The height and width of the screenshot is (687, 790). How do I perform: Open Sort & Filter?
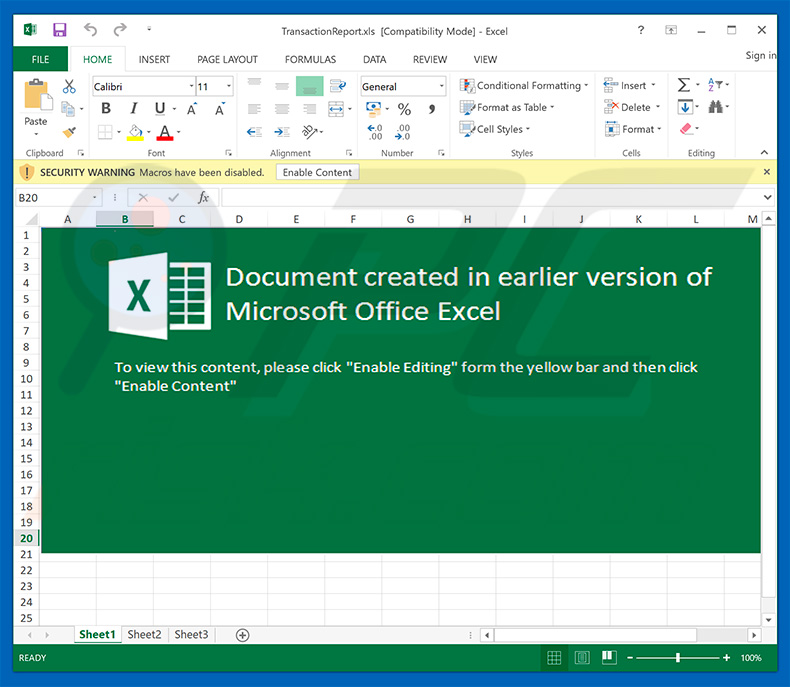[x=715, y=85]
